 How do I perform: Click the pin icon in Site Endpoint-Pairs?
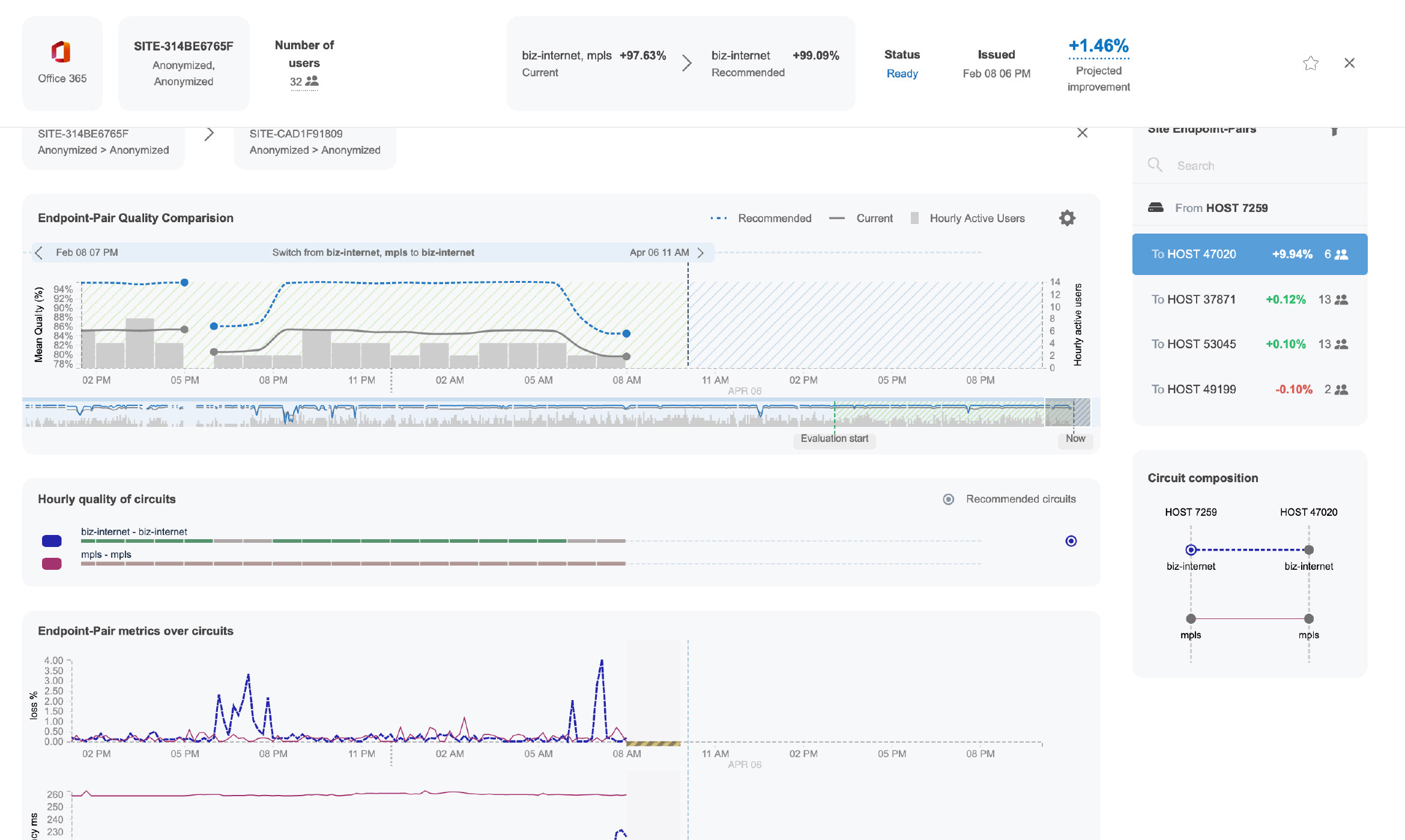1334,130
